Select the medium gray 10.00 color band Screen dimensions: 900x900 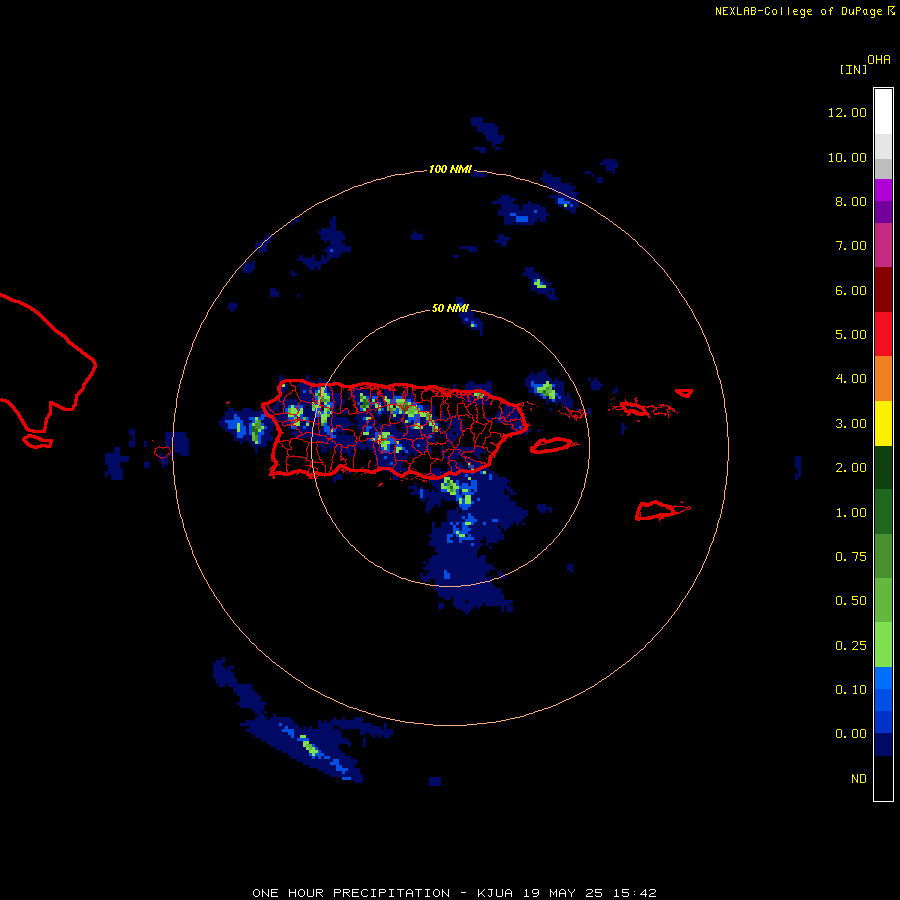(883, 168)
